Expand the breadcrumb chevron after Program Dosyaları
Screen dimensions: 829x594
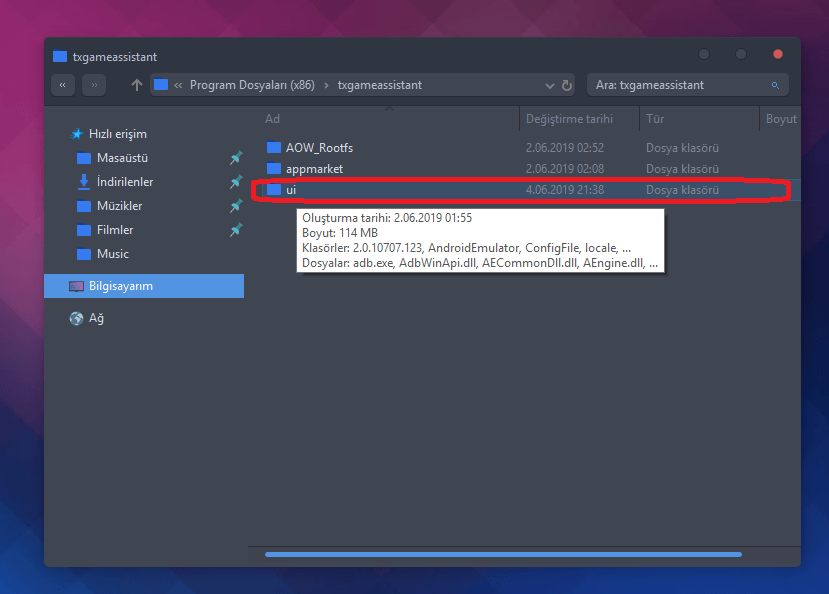326,85
